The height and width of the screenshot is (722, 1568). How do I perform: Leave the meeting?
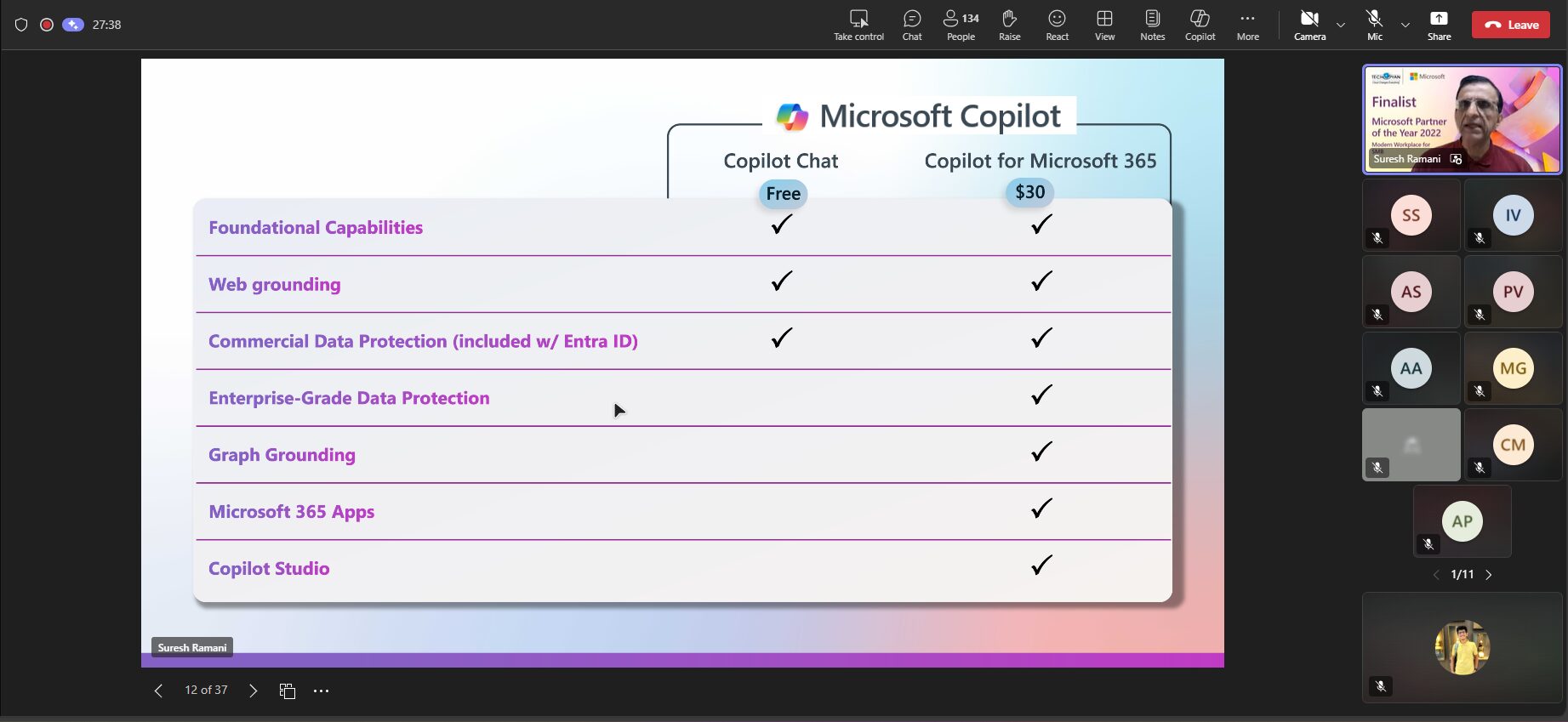point(1511,25)
